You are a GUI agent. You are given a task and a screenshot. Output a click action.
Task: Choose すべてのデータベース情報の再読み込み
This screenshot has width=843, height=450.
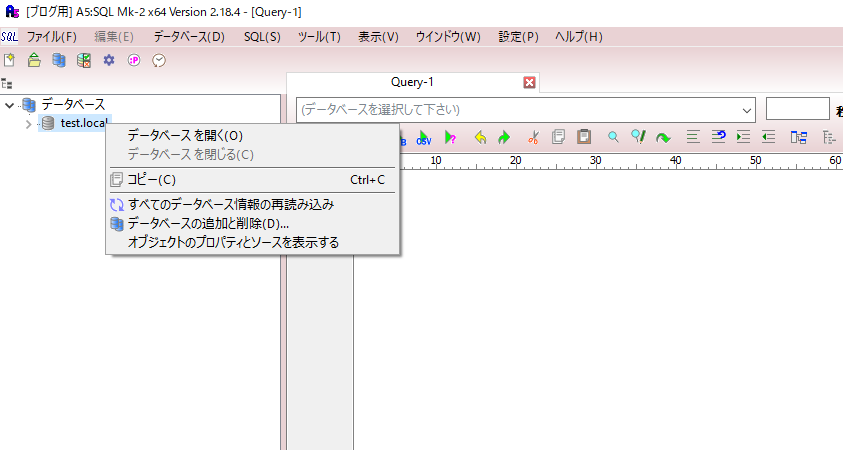(253, 204)
